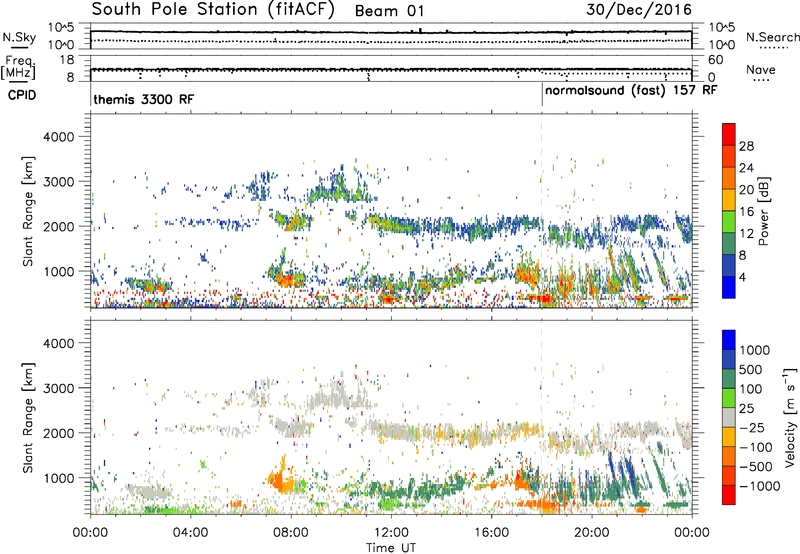Click the 'South Pole Station (fitACF)' title

213,10
